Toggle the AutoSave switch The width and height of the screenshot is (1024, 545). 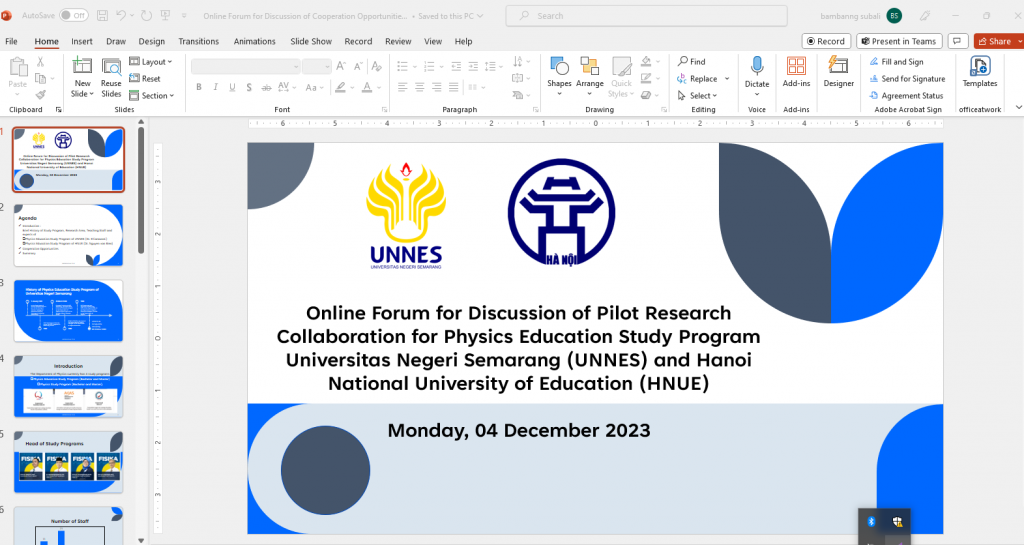[x=73, y=15]
